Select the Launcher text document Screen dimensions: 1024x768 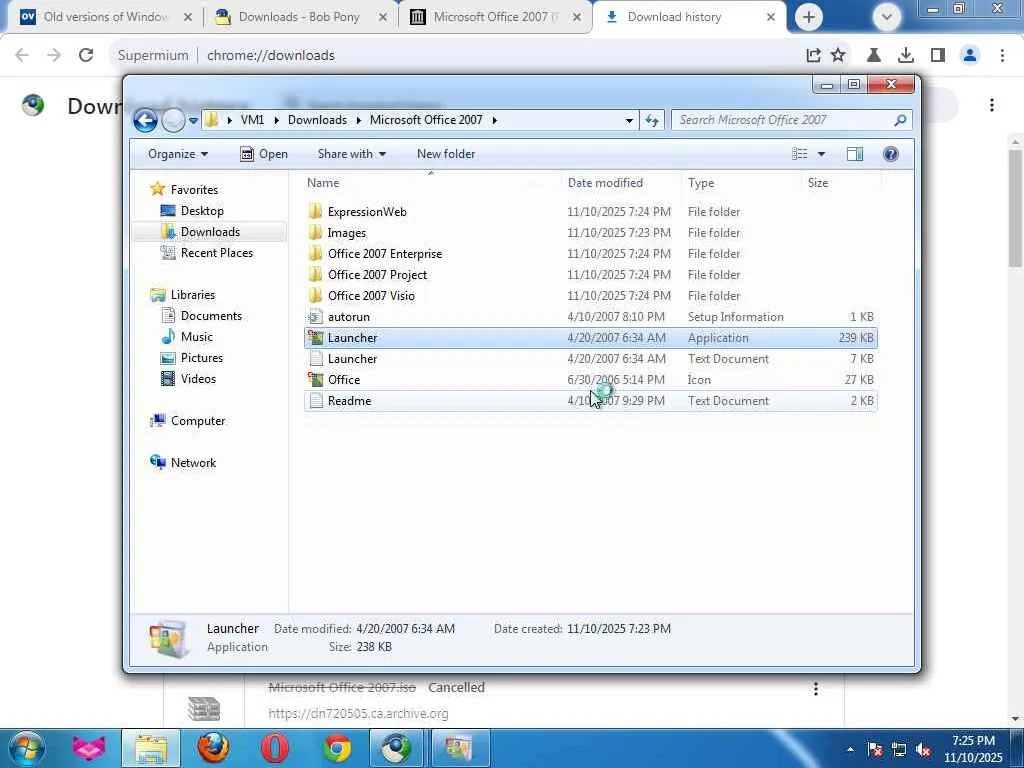click(590, 359)
